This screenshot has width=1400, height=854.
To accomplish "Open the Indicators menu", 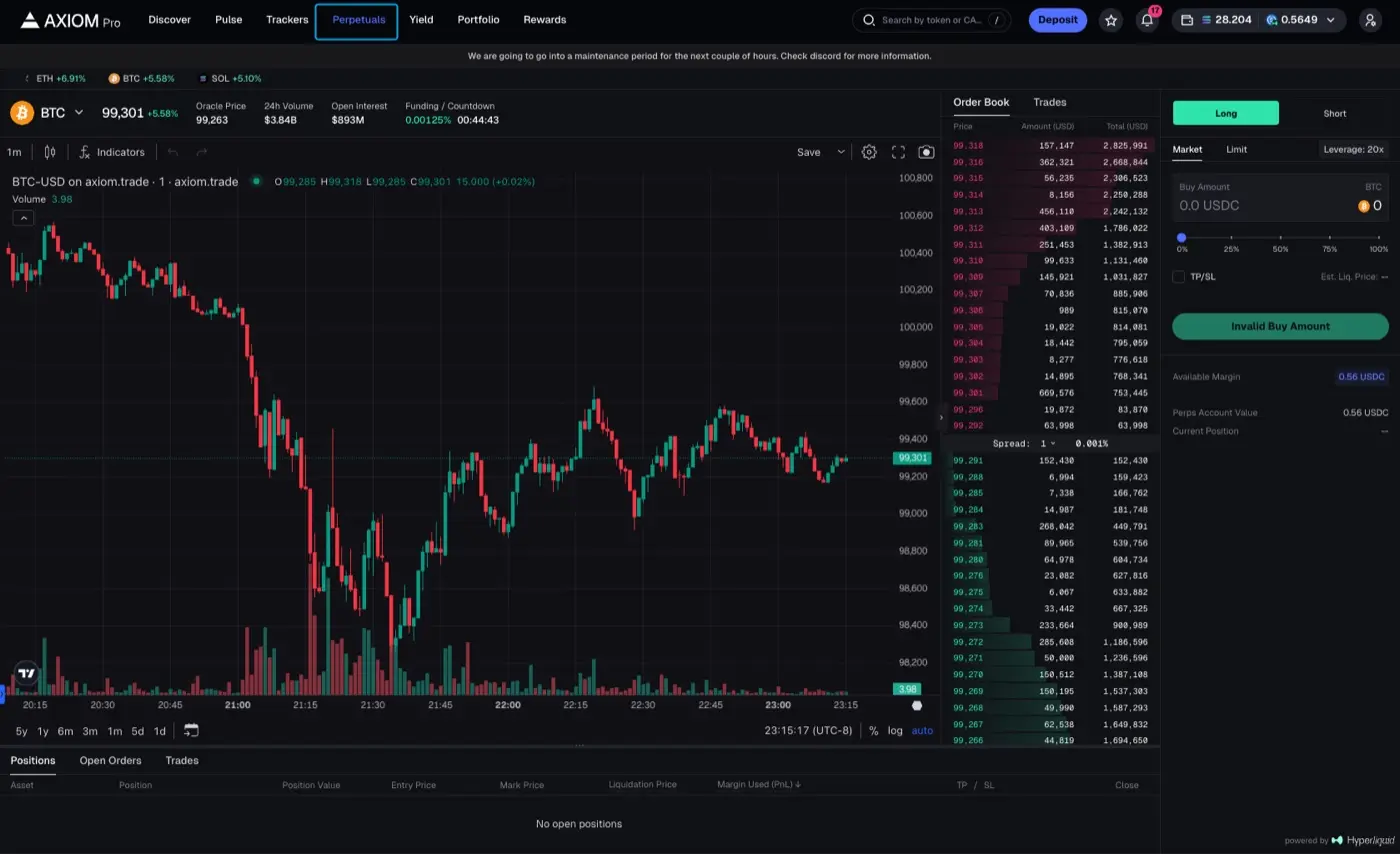I will pos(112,152).
